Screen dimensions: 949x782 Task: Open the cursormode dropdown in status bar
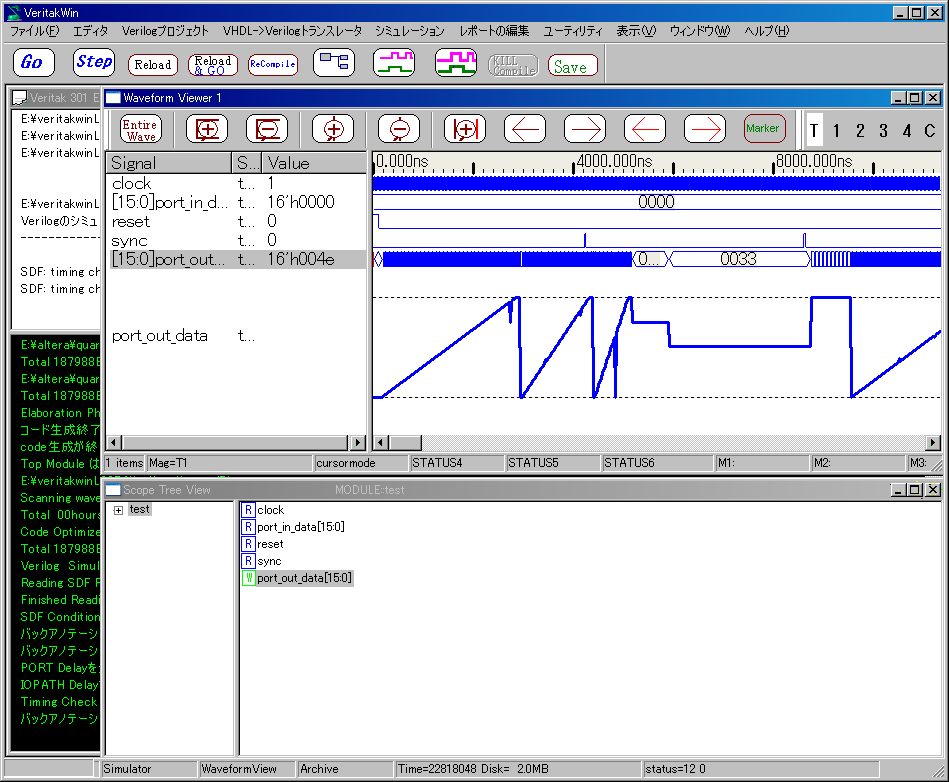360,463
